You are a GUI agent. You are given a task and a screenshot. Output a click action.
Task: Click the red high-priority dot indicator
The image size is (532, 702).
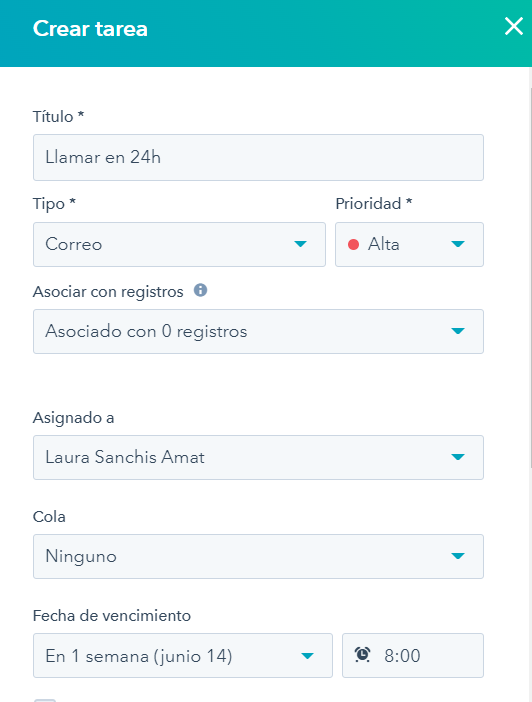(x=353, y=244)
